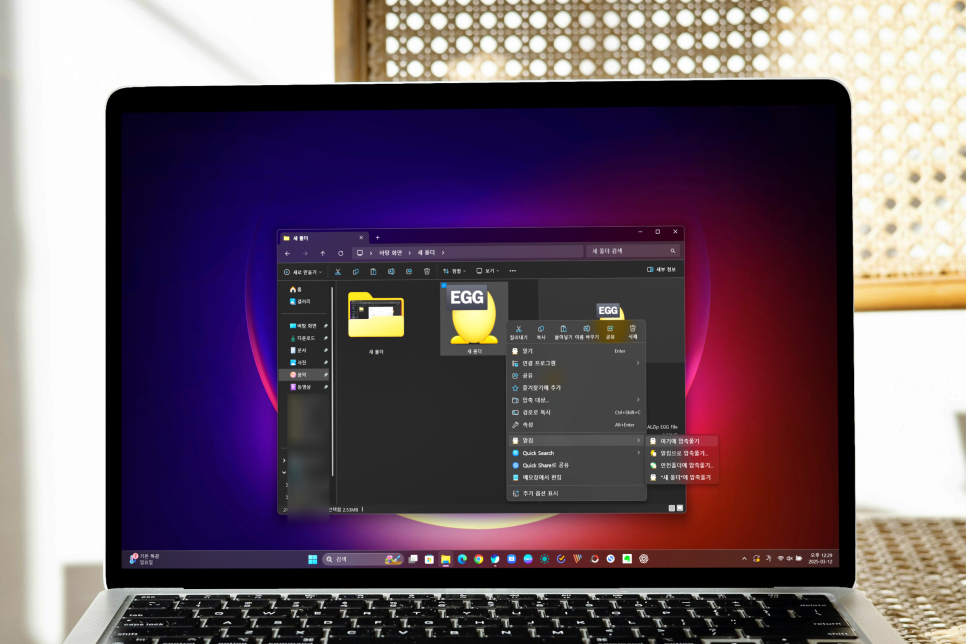Uncheck the selected EGG file checkbox
This screenshot has width=966, height=644.
[x=444, y=285]
